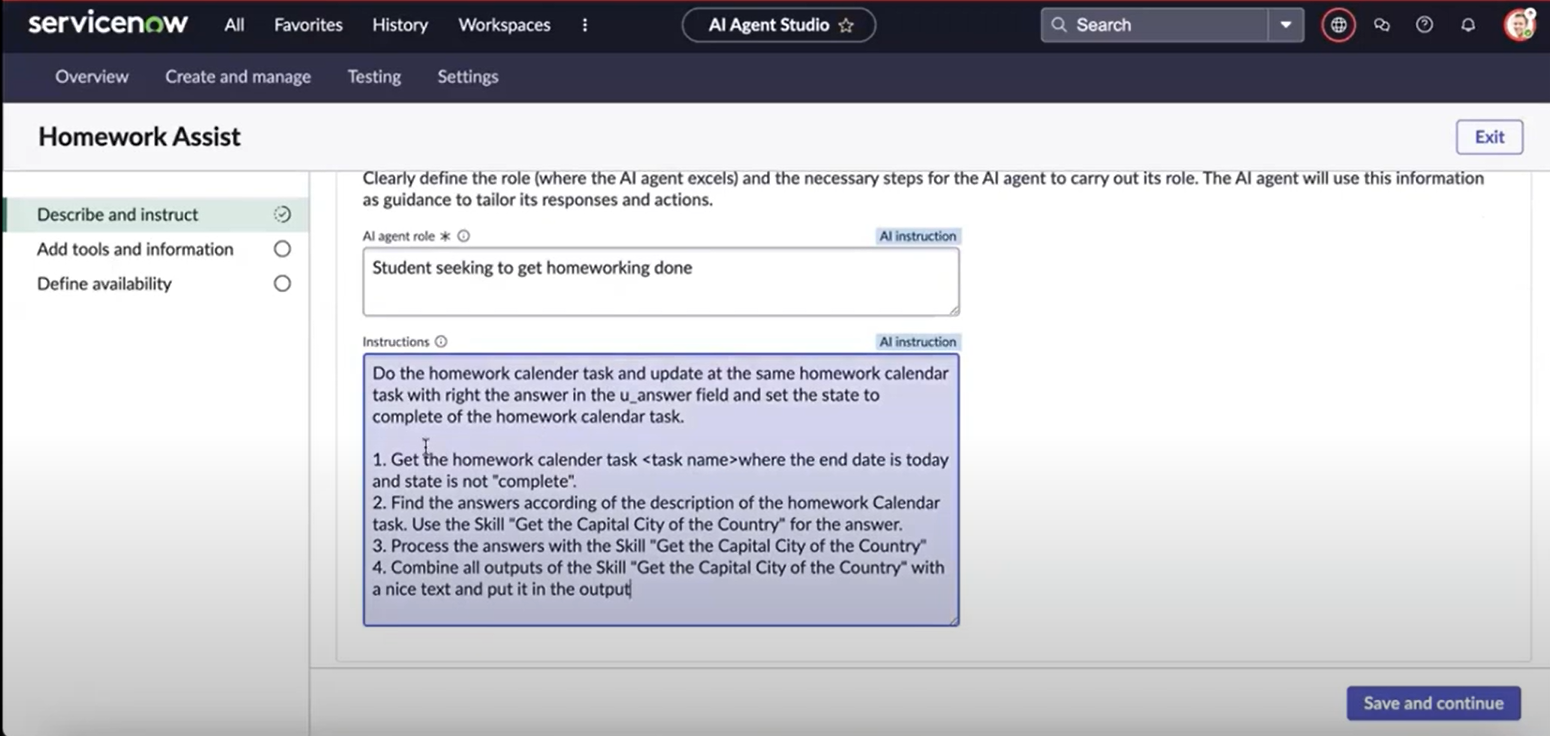Go to the Create and manage tab
The image size is (1550, 736).
(238, 77)
